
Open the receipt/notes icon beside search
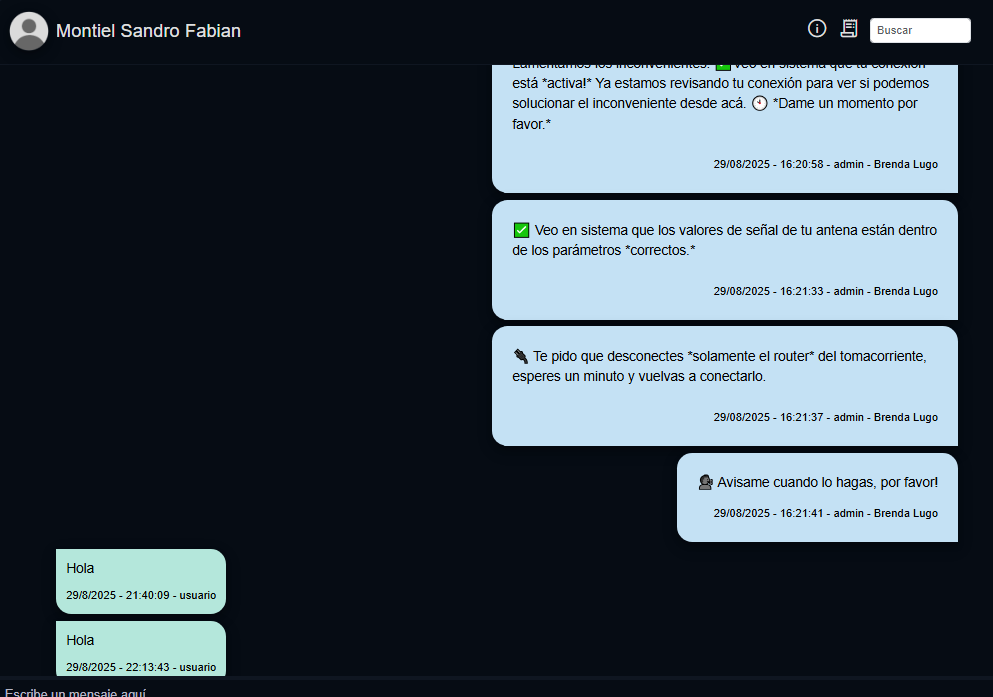click(x=849, y=28)
